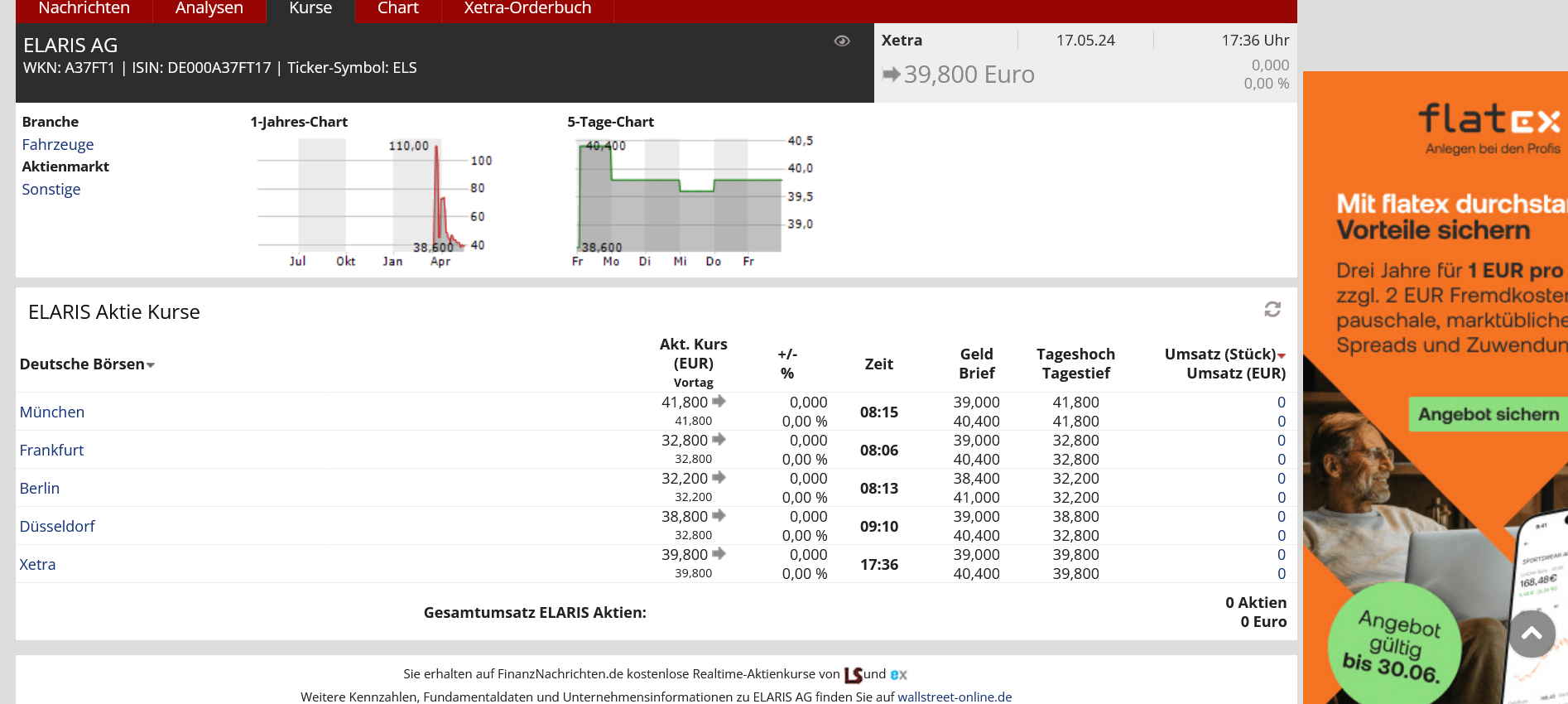
Task: Switch to the Xetra-Orderbuch tab
Action: (x=527, y=8)
